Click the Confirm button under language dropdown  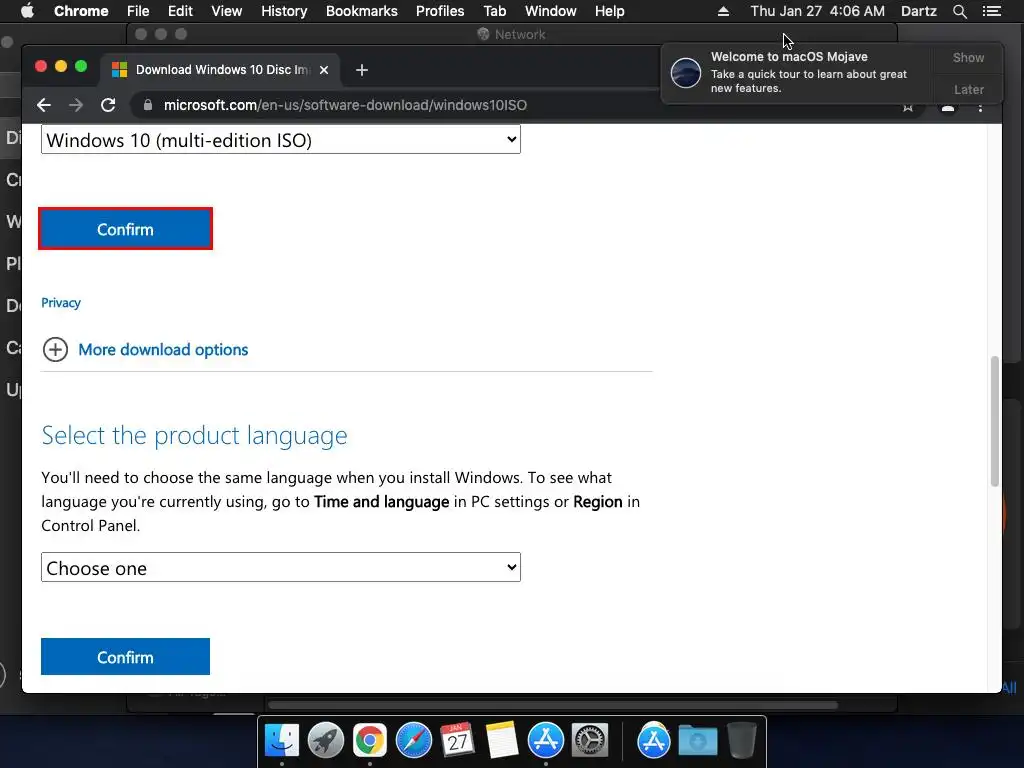(125, 656)
